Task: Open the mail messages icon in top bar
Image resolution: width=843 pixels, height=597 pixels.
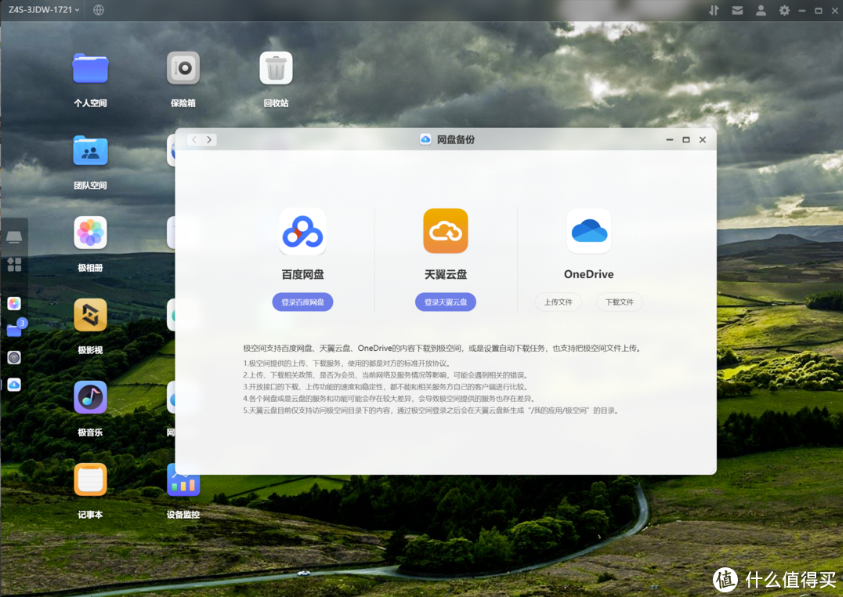Action: pos(738,10)
